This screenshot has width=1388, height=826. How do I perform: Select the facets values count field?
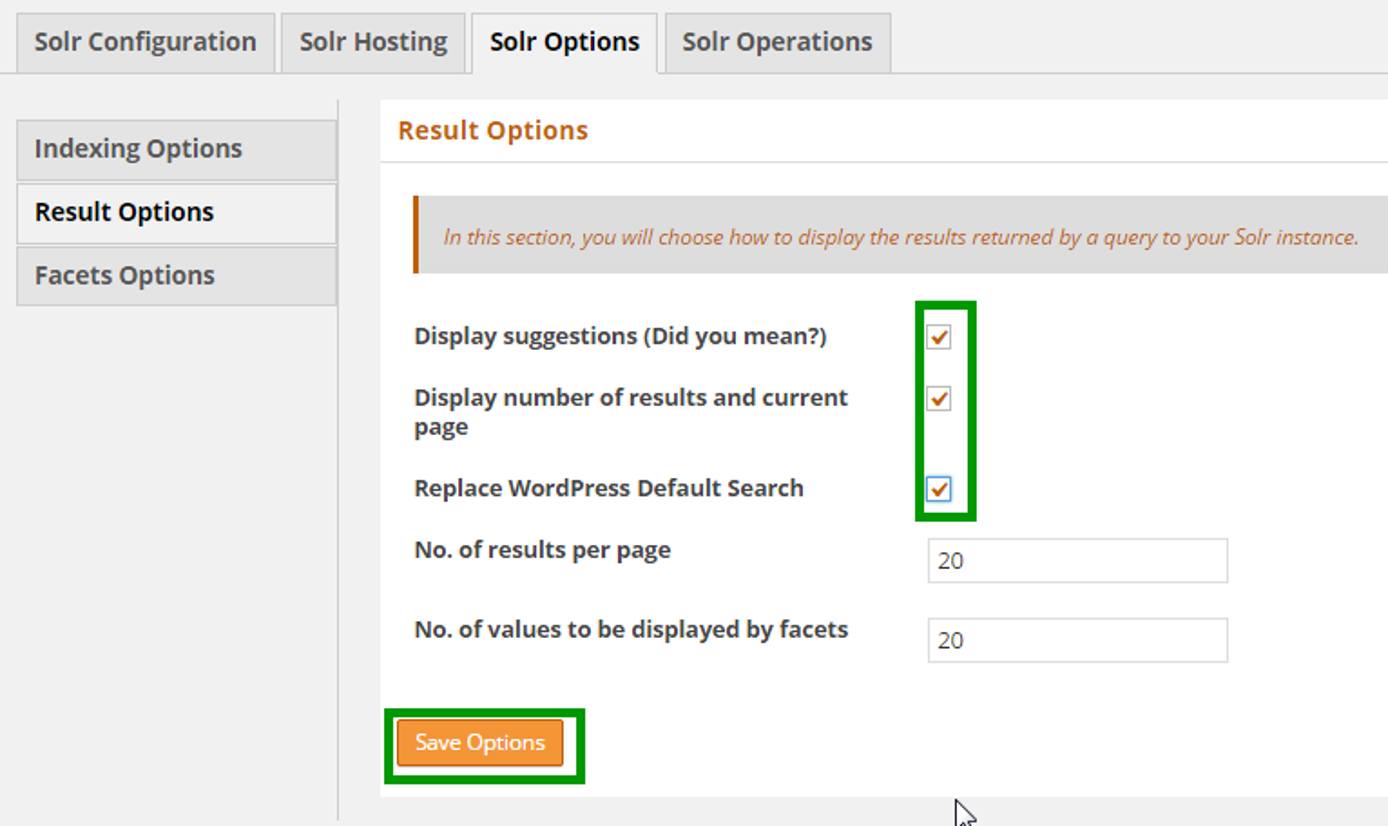1075,640
